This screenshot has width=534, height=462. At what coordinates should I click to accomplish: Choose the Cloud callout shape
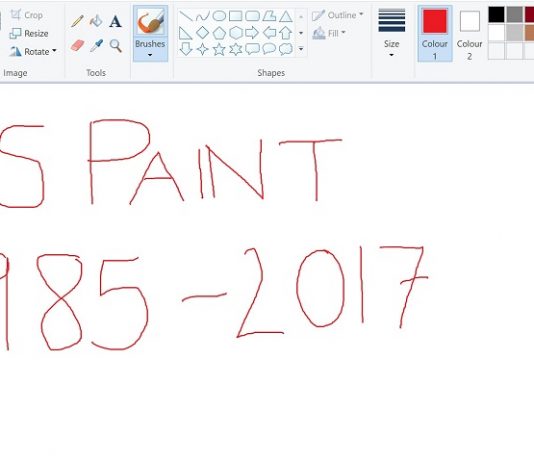click(286, 49)
